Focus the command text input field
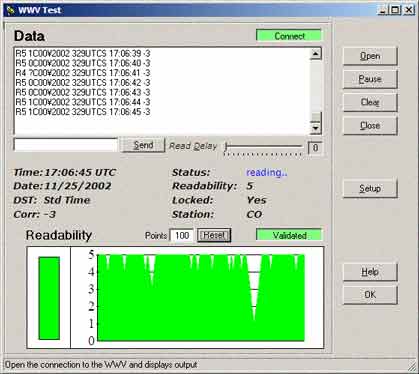Viewport: 419px width, 374px height. point(66,145)
